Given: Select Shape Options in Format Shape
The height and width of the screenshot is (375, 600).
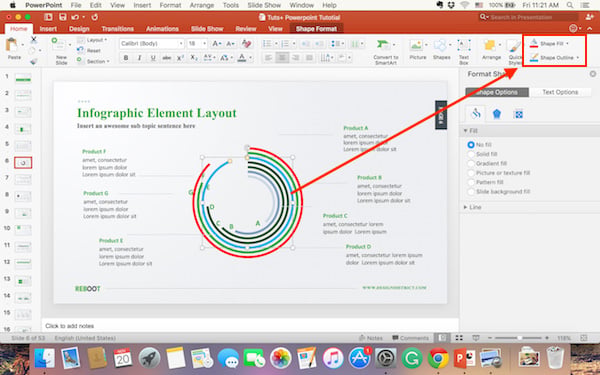Looking at the screenshot, I should 497,92.
